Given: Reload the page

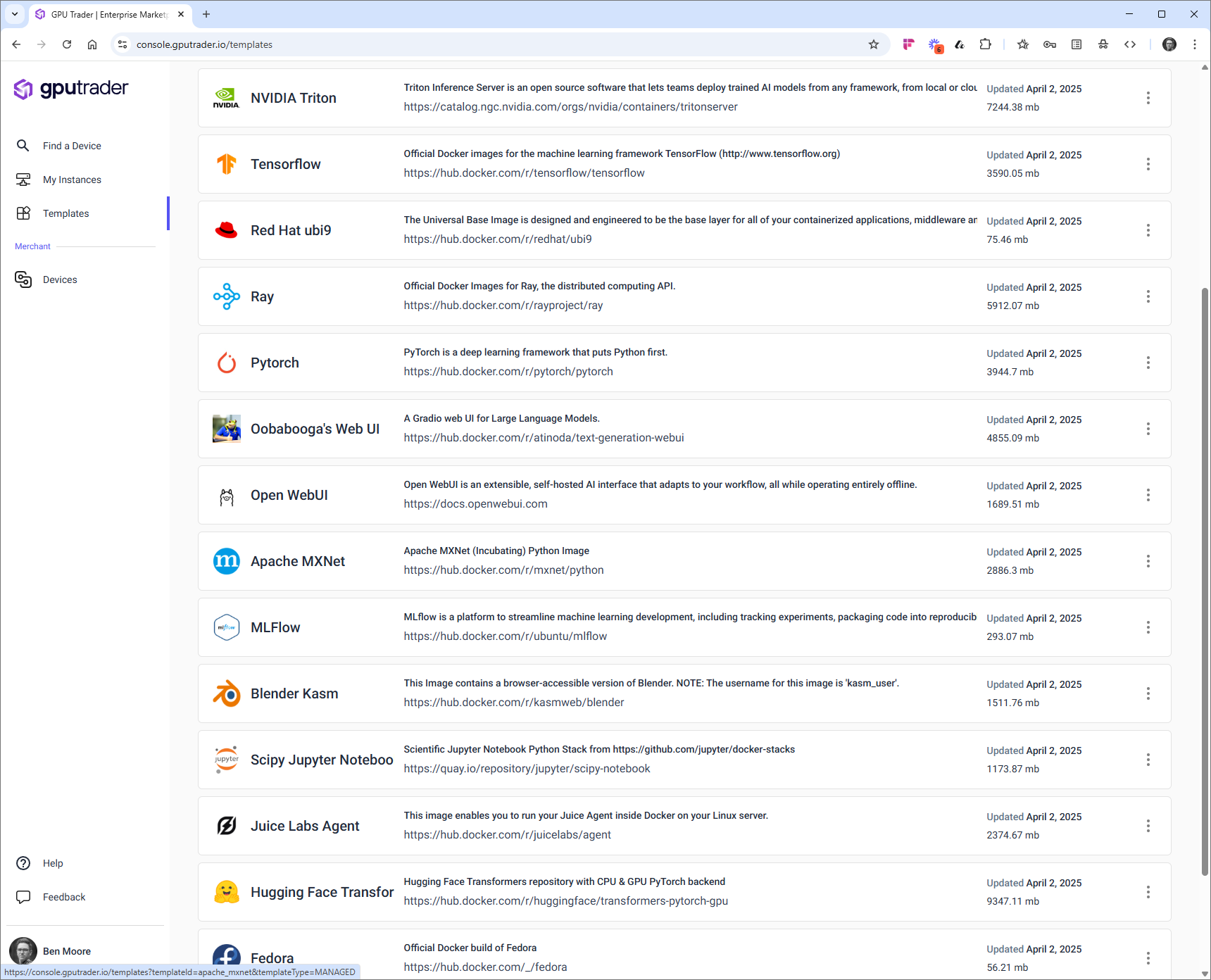Looking at the screenshot, I should [67, 44].
